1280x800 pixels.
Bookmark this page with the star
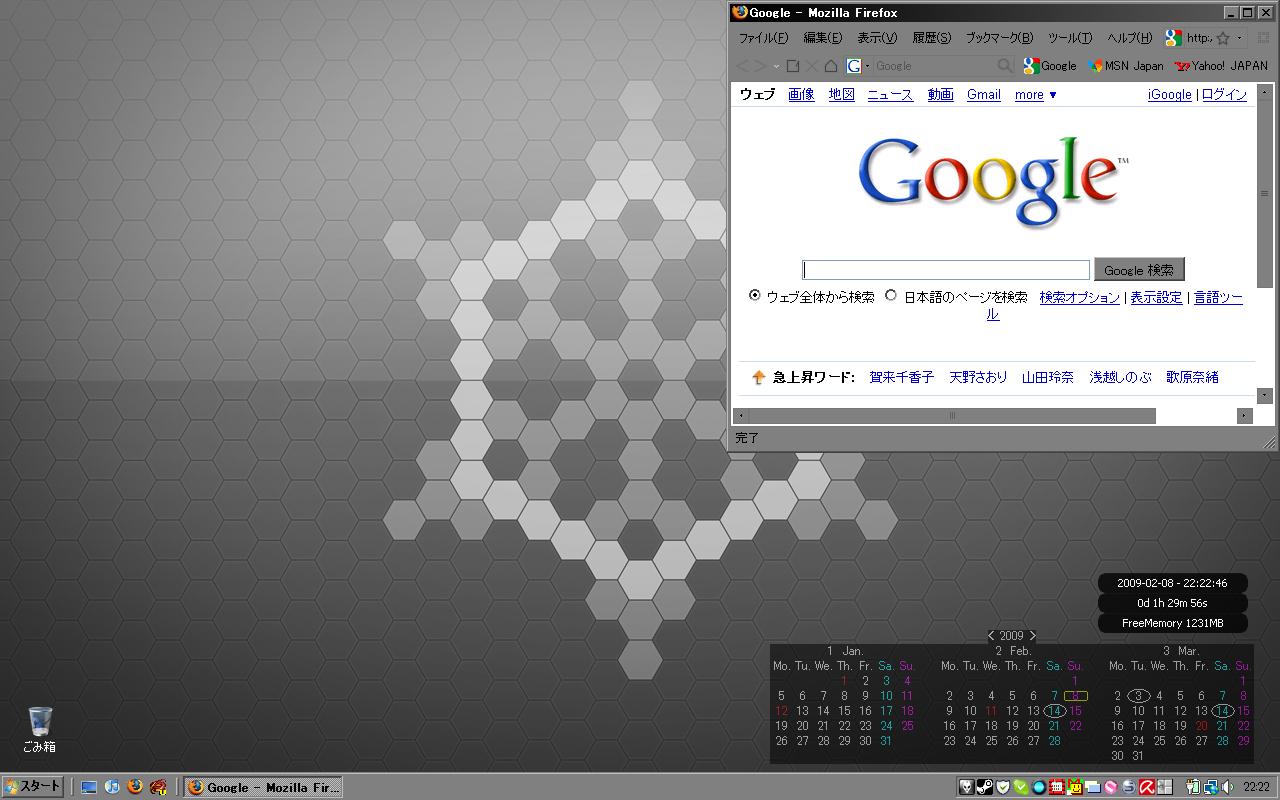click(x=1222, y=38)
